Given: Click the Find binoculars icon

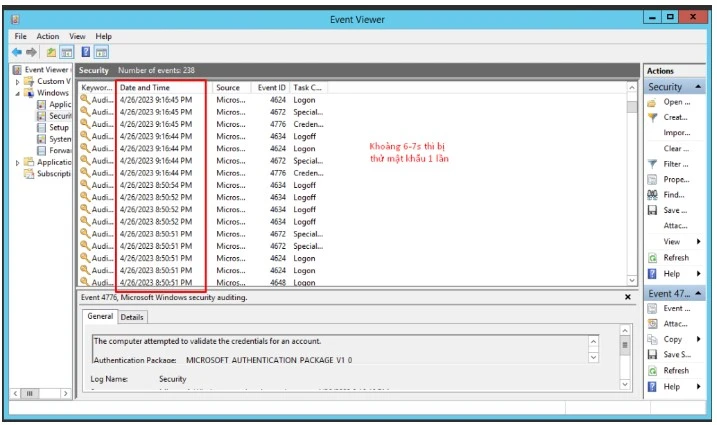Looking at the screenshot, I should point(652,195).
